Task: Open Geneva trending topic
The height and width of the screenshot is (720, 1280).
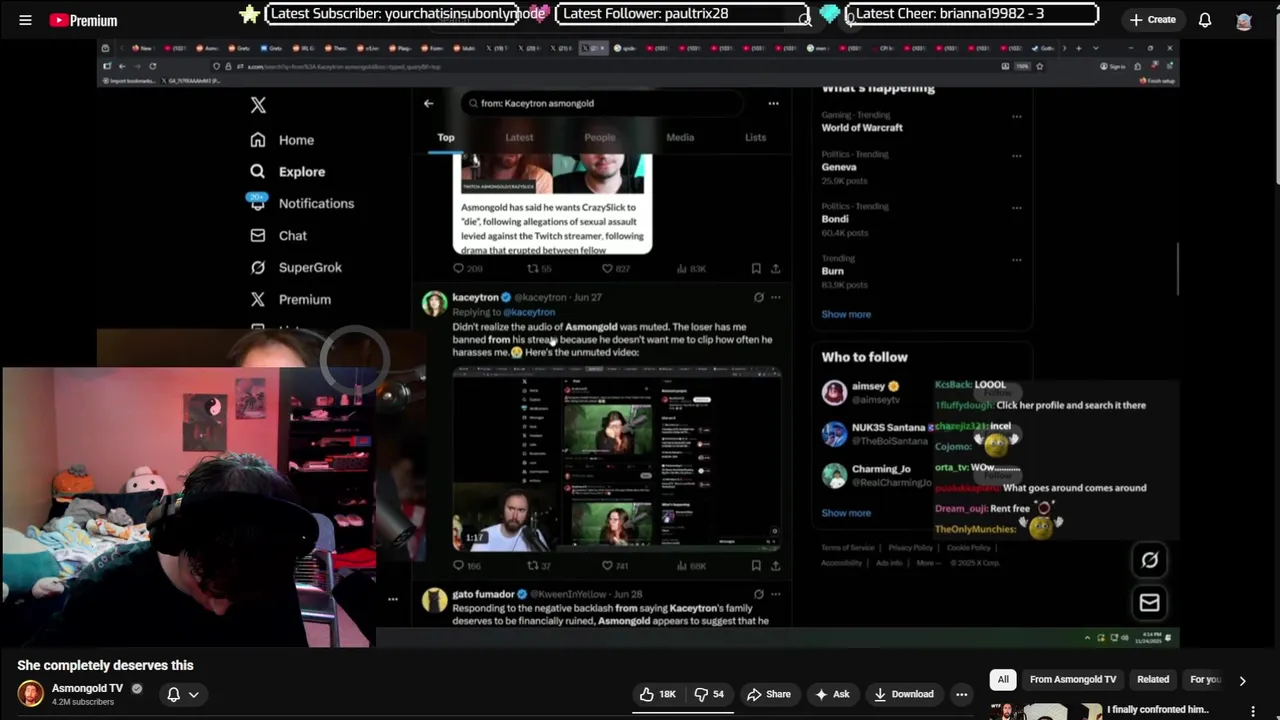Action: (x=839, y=167)
